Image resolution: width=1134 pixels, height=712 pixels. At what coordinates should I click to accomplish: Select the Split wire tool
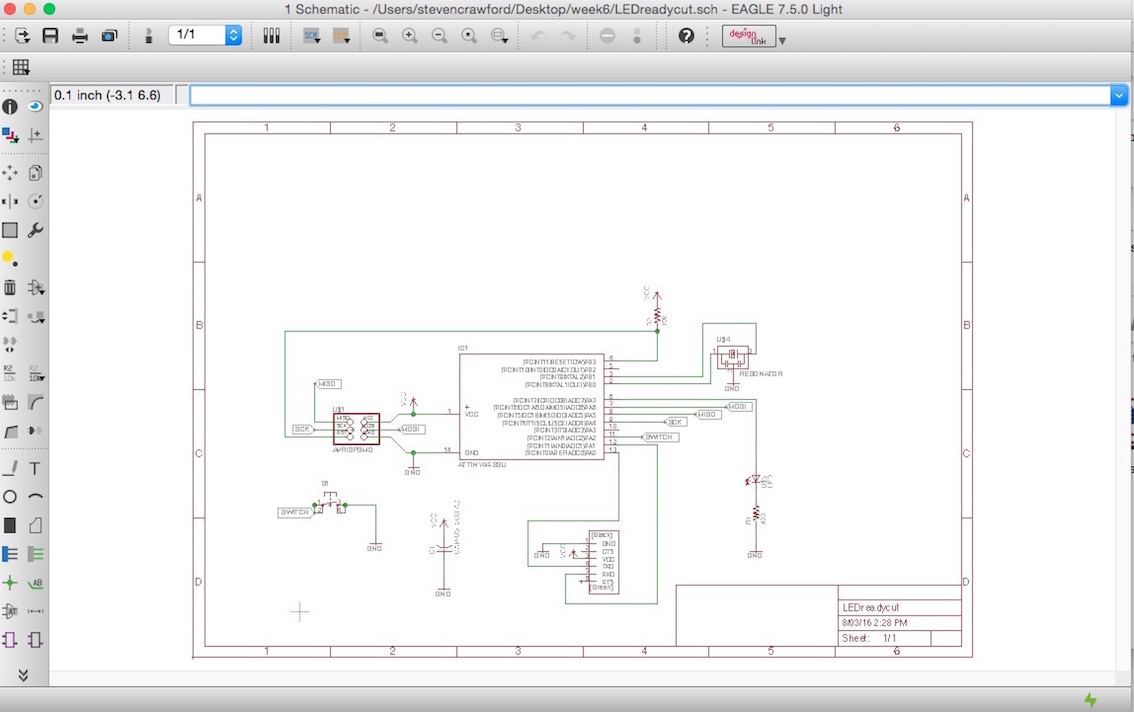[x=10, y=431]
